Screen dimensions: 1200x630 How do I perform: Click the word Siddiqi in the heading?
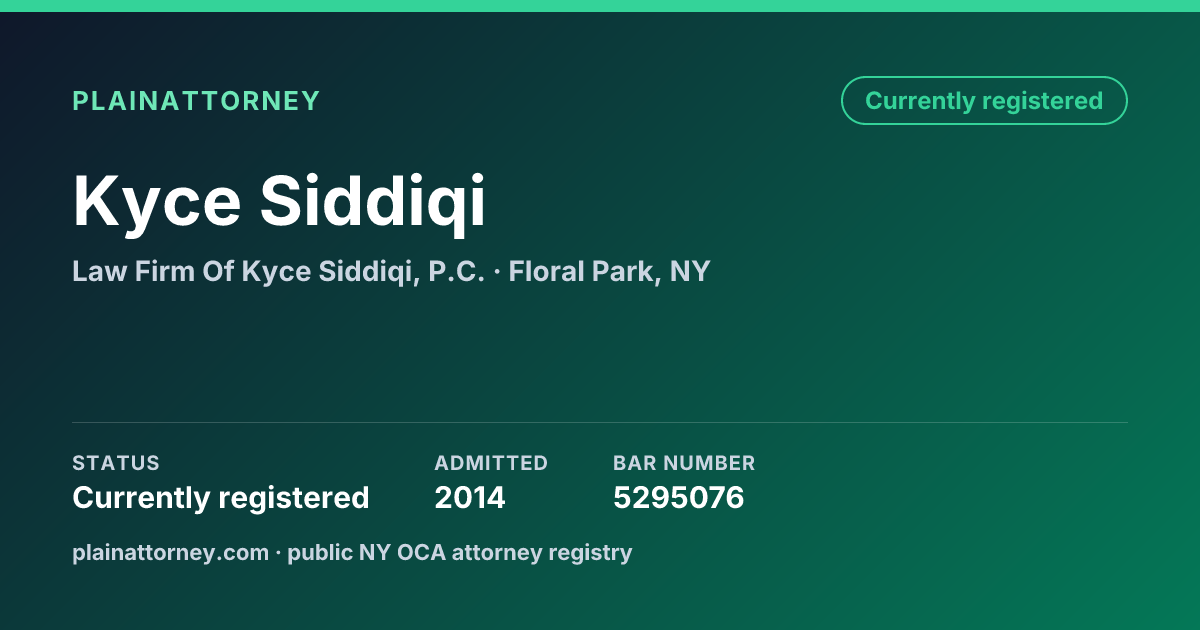pyautogui.click(x=374, y=200)
